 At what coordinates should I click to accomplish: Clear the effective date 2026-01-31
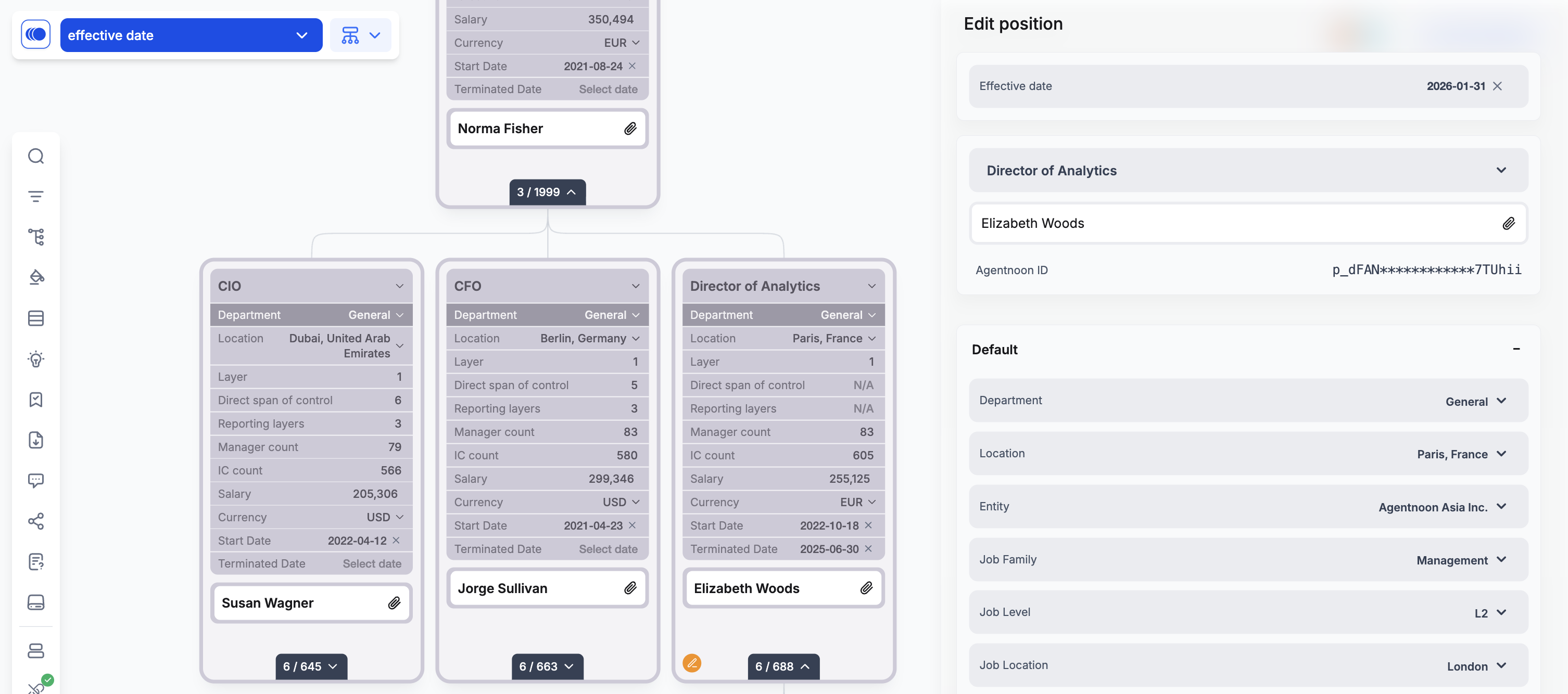pos(1498,86)
